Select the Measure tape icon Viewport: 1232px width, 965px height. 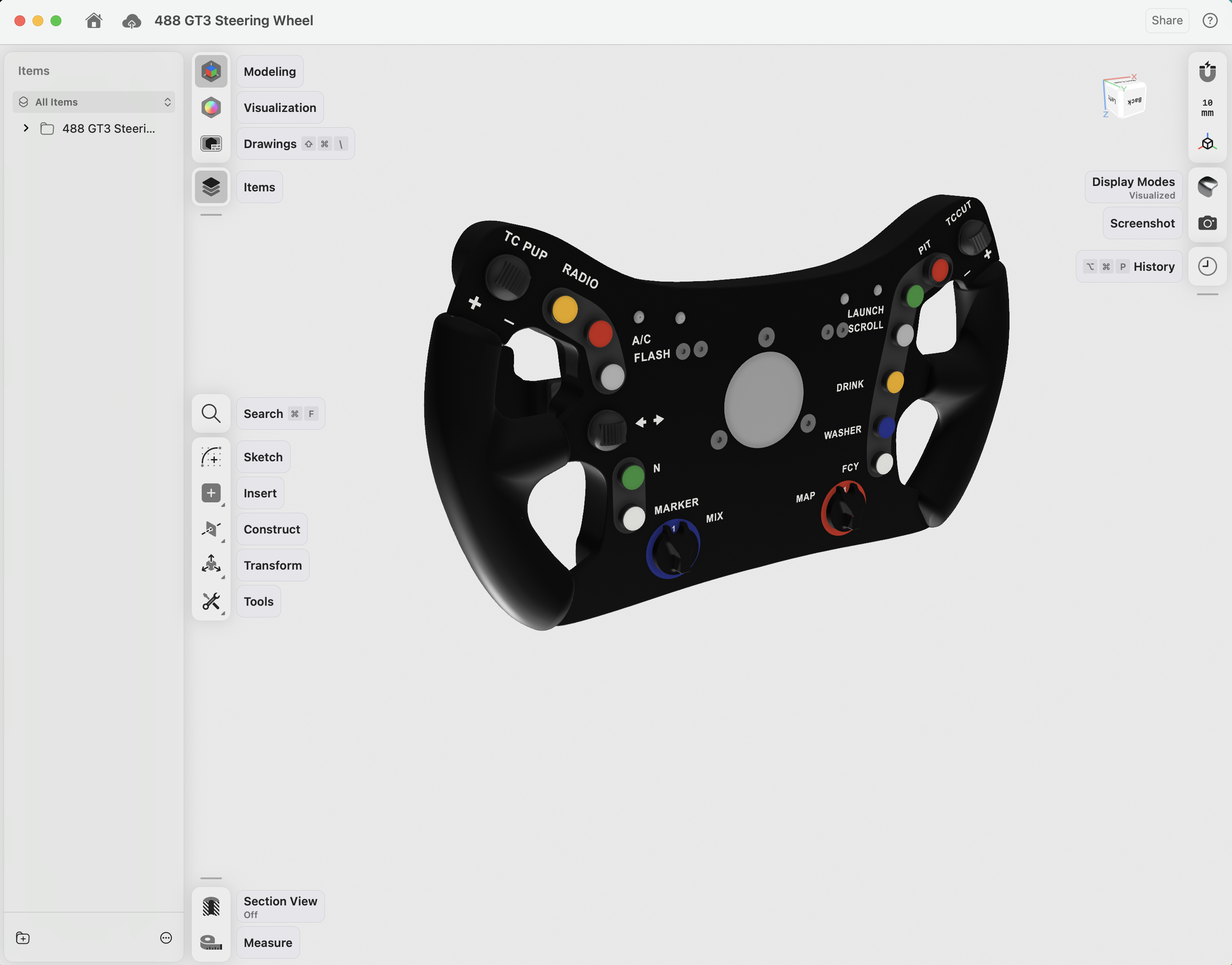(x=211, y=942)
